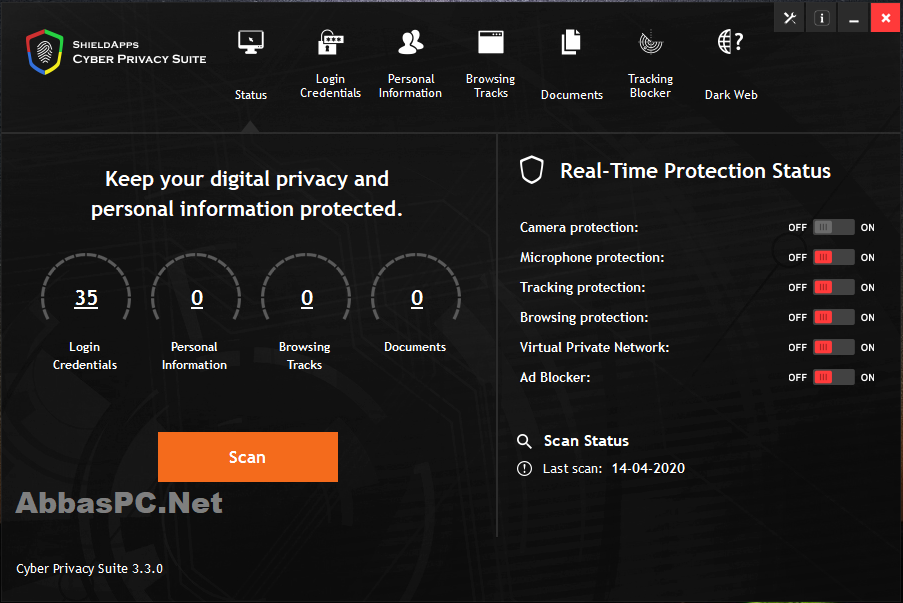Image resolution: width=903 pixels, height=603 pixels.
Task: Open the Personal Information people icon
Action: [411, 42]
